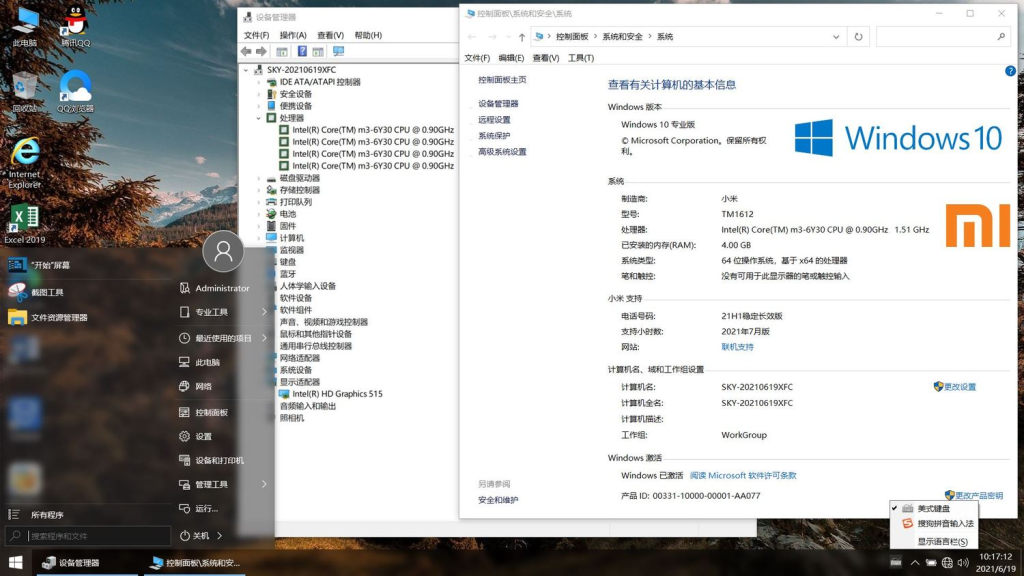The image size is (1024, 576).
Task: Click the Windows Start button
Action: [x=16, y=562]
